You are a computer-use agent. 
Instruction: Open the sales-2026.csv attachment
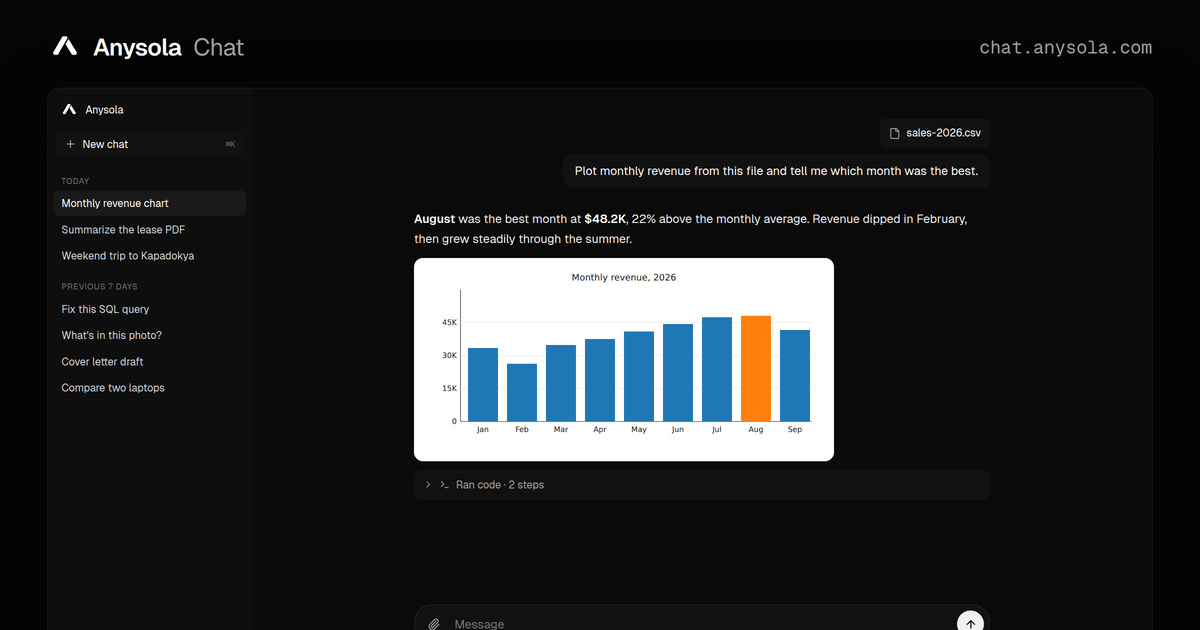935,133
